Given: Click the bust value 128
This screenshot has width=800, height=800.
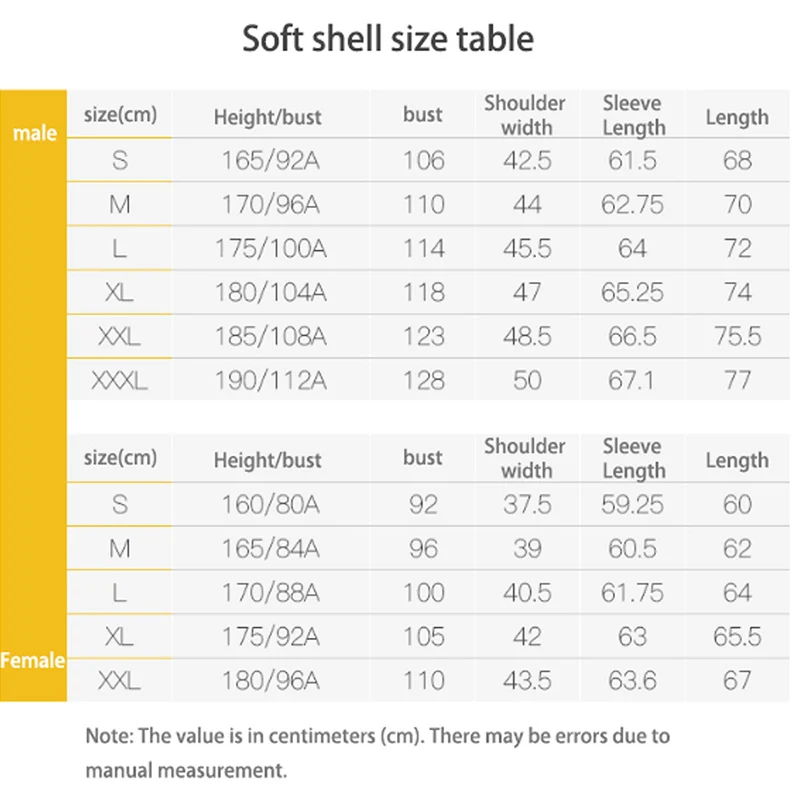Looking at the screenshot, I should (423, 380).
